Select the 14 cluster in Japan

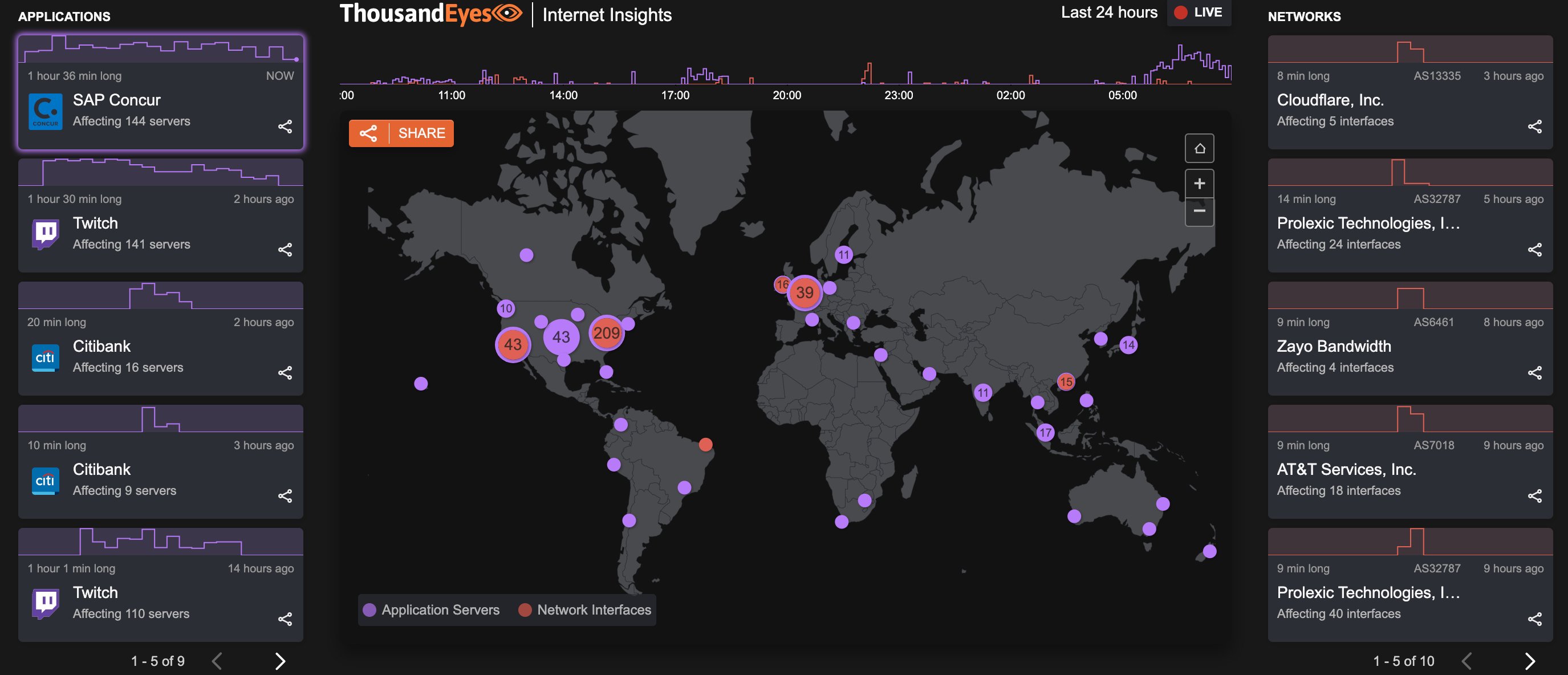click(x=1128, y=345)
